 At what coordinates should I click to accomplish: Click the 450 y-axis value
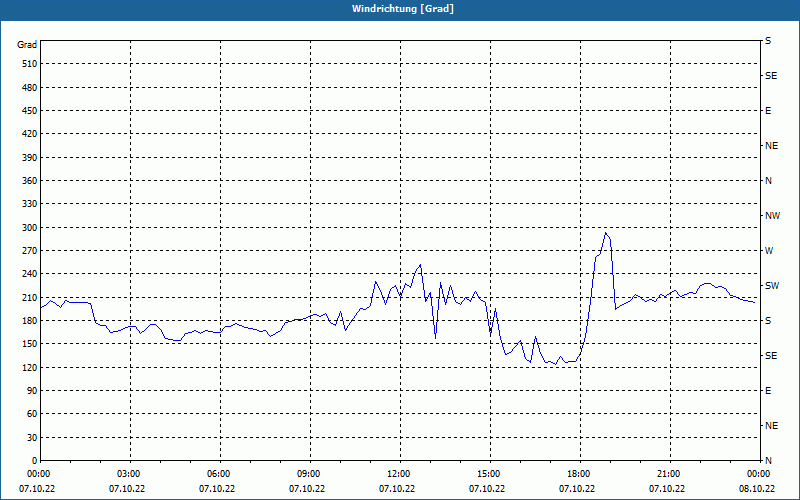click(x=30, y=111)
